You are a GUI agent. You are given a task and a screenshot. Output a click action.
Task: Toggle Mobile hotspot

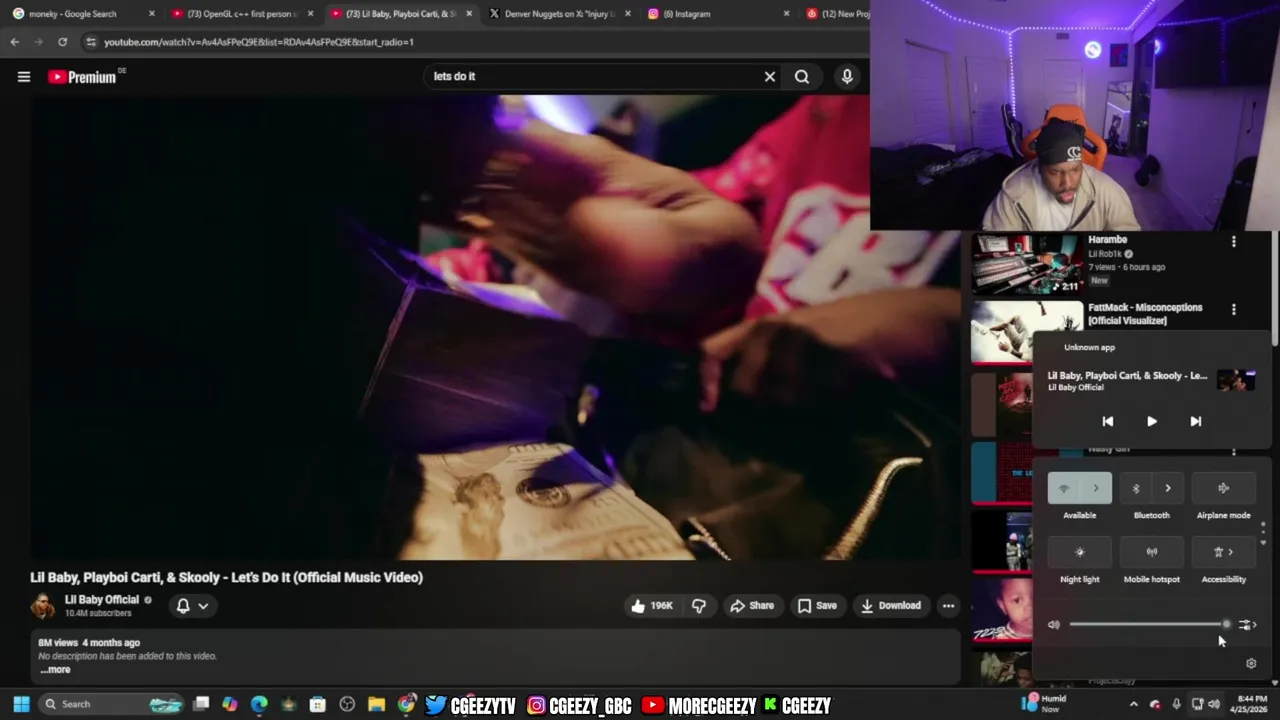tap(1151, 552)
